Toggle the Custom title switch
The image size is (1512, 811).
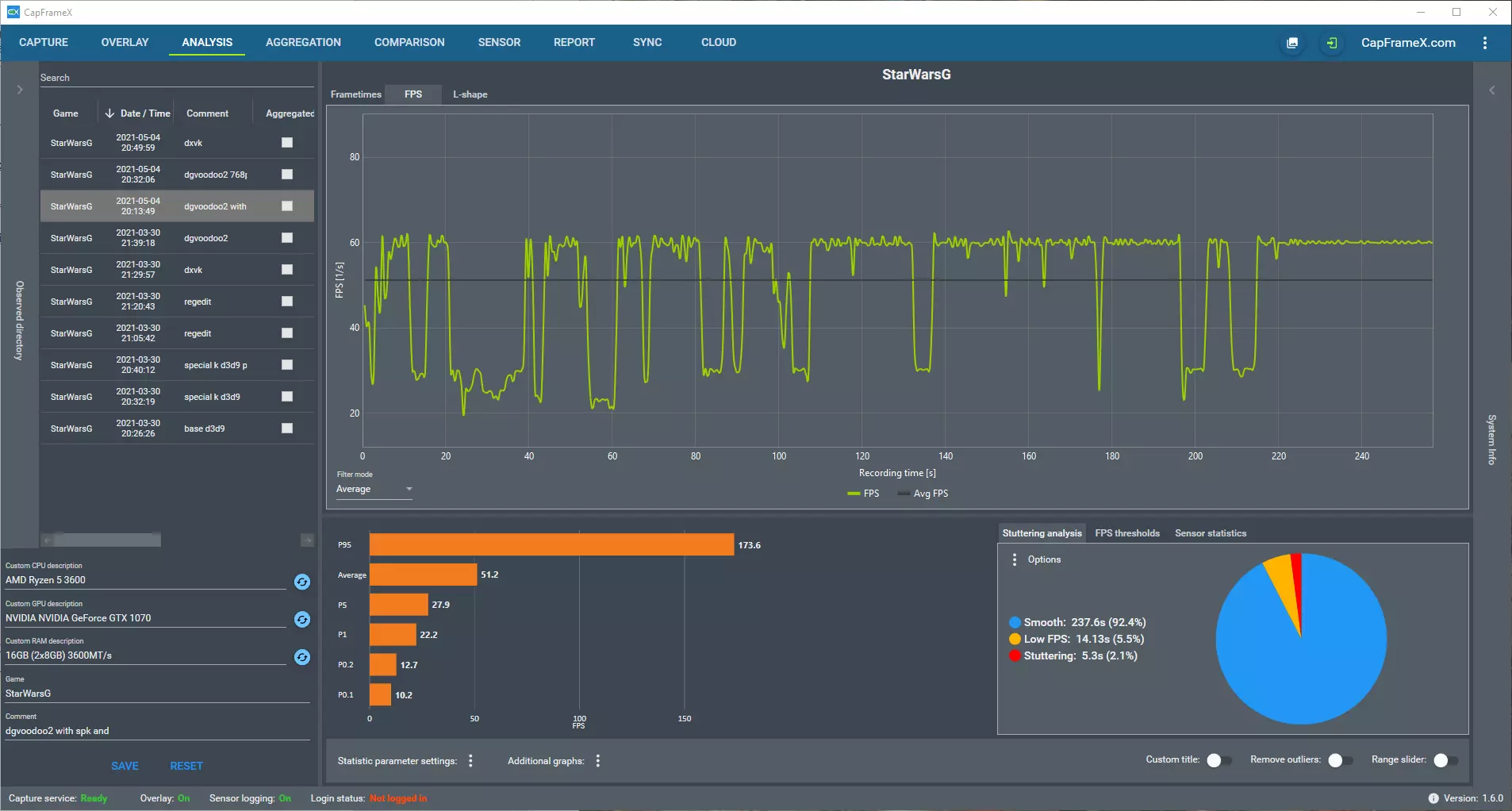point(1218,760)
